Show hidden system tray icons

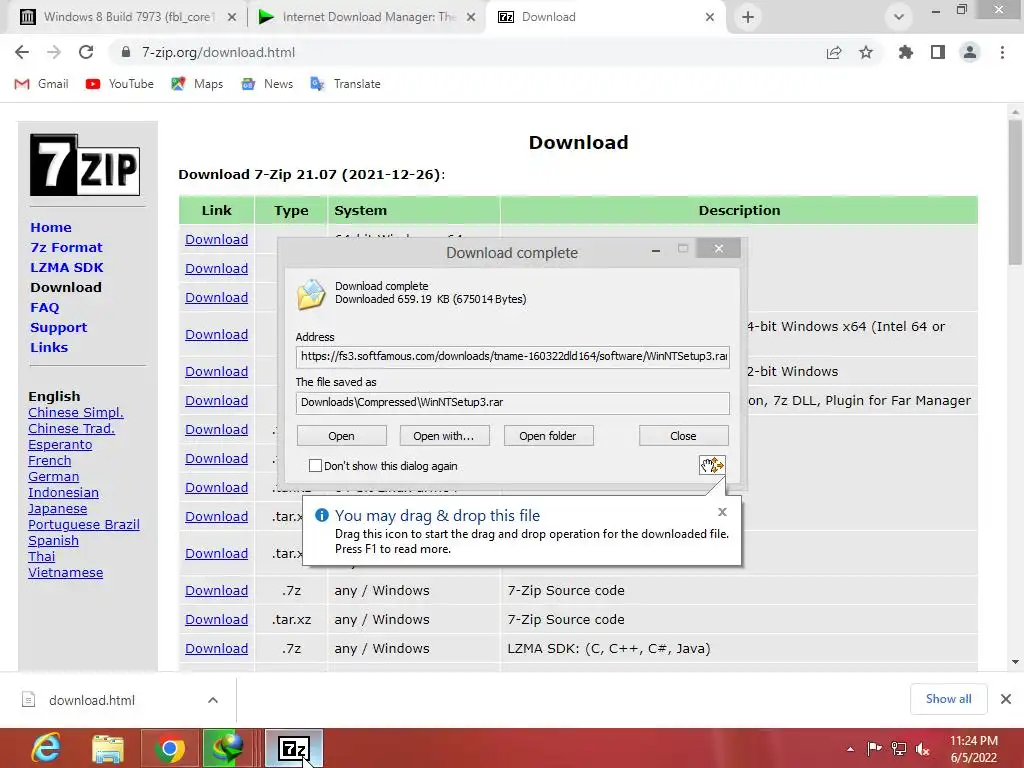click(850, 748)
